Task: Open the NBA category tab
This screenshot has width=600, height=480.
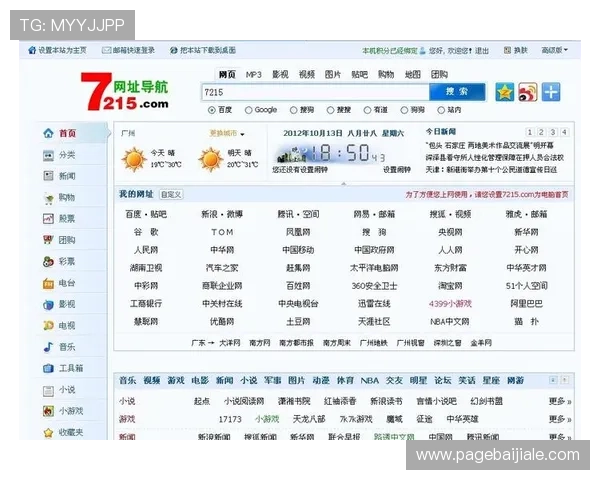Action: coord(370,380)
